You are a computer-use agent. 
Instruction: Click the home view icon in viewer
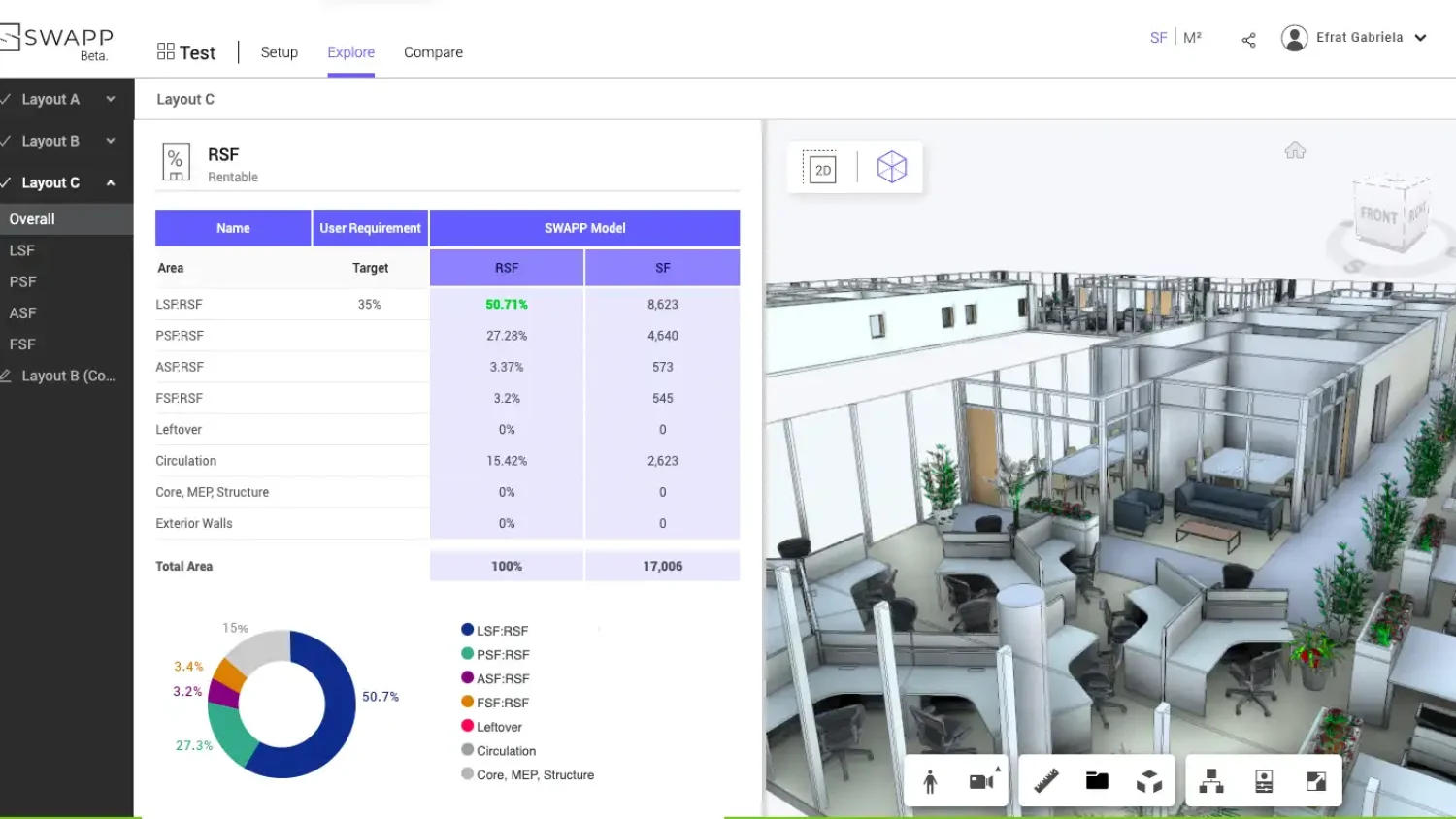(1295, 150)
